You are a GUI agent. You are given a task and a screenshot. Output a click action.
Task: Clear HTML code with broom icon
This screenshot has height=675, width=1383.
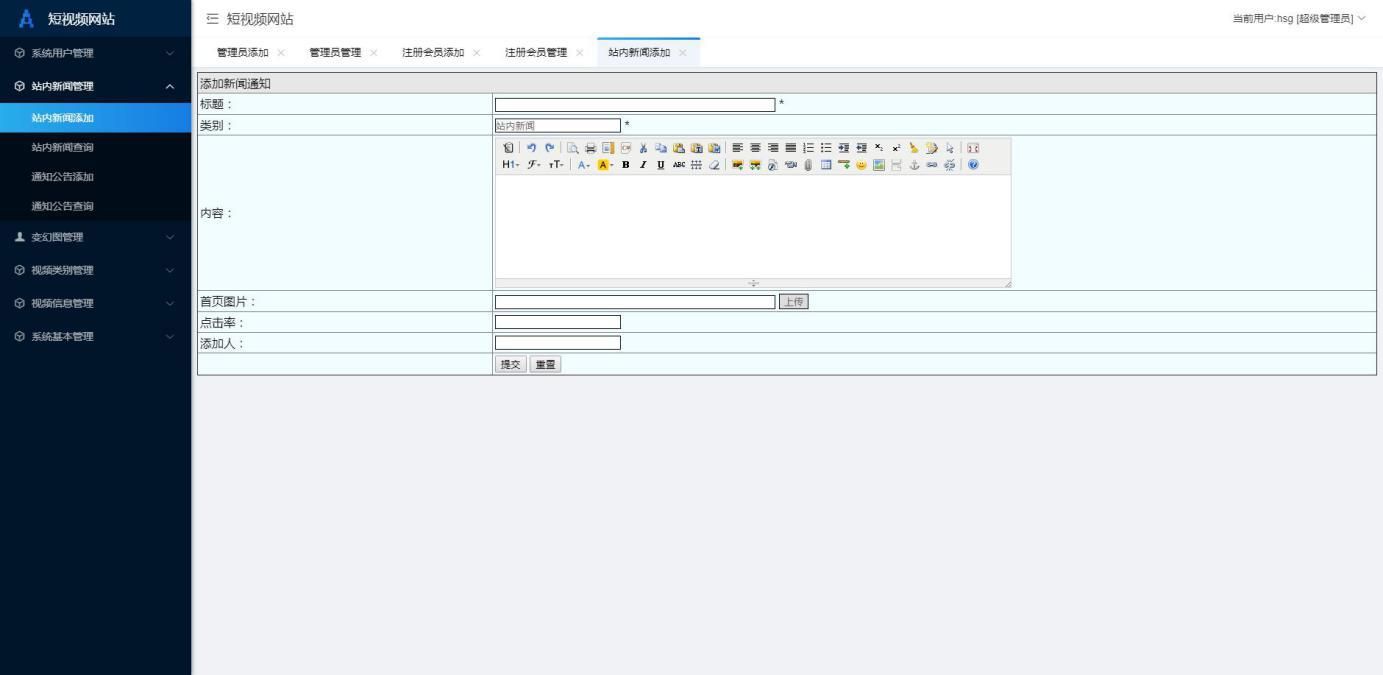click(x=914, y=148)
